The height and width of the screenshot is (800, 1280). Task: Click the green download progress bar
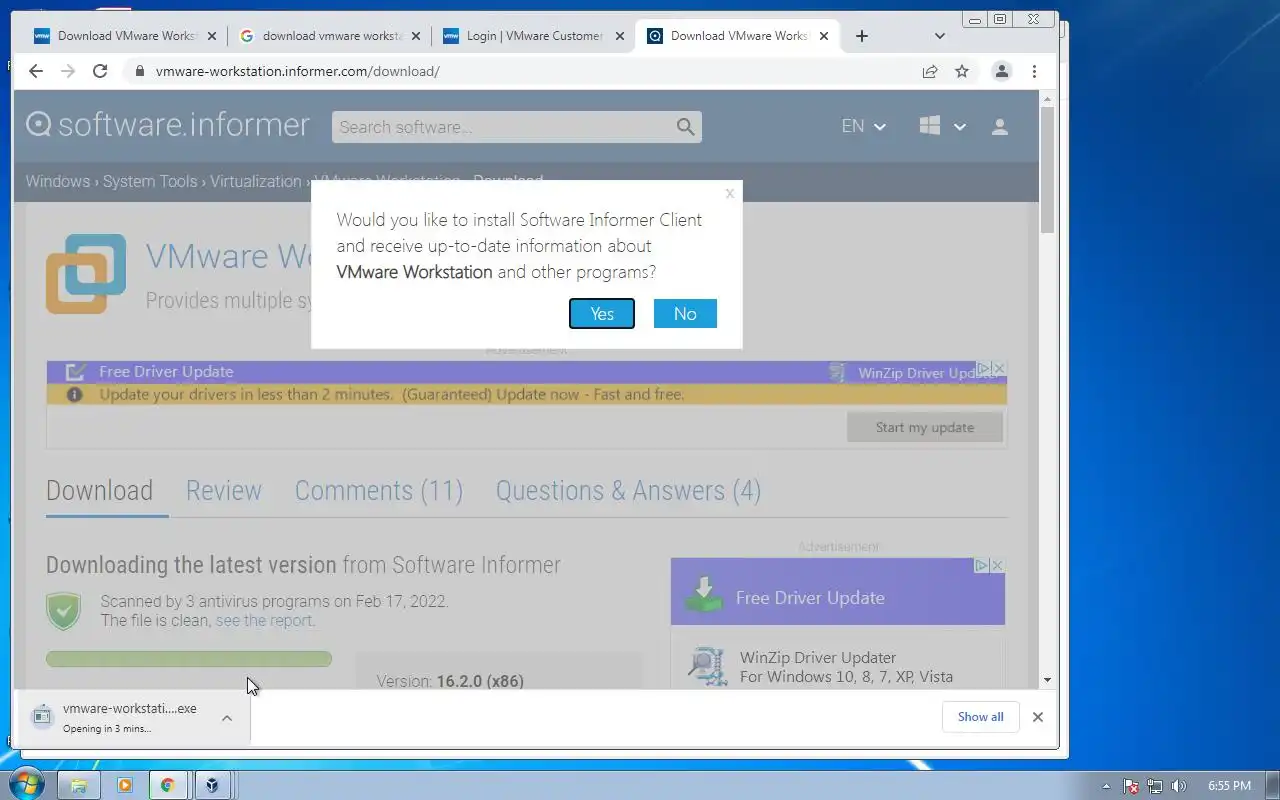(x=189, y=659)
